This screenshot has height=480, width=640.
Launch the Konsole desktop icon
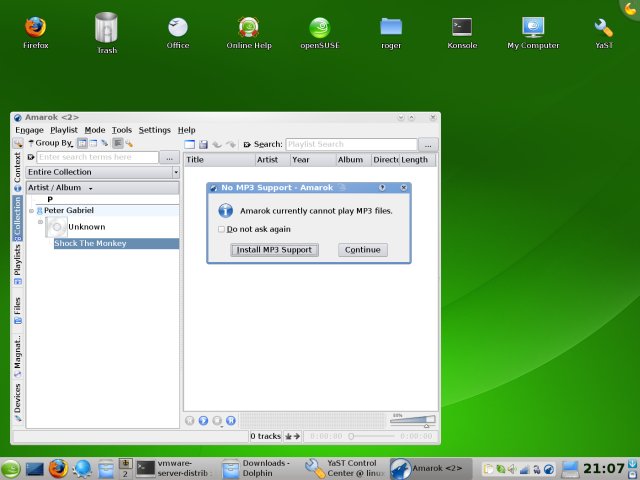(x=462, y=33)
